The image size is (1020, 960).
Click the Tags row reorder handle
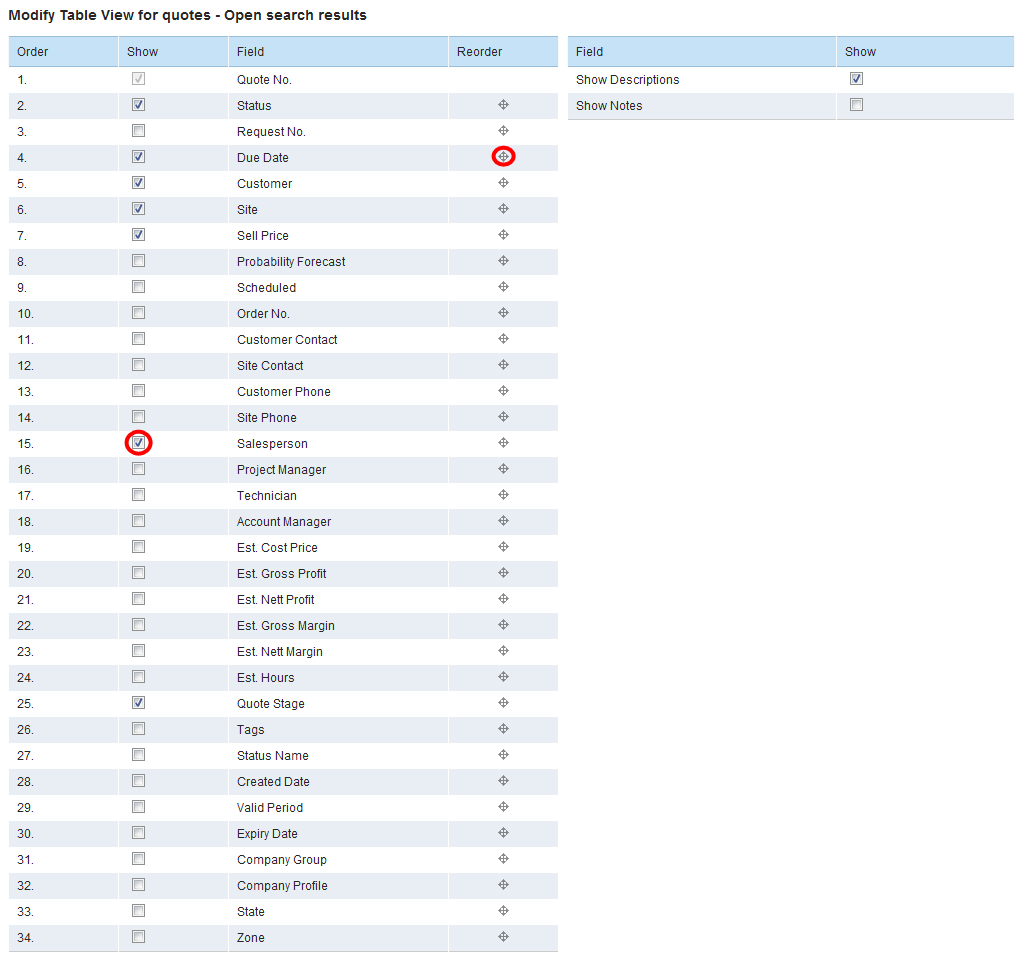point(503,729)
